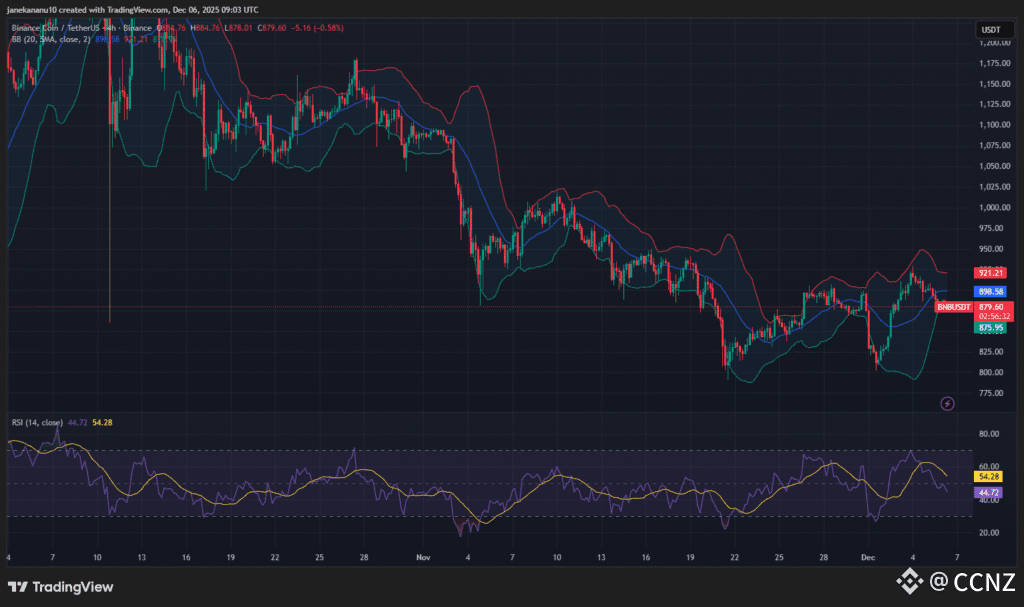Image resolution: width=1024 pixels, height=607 pixels.
Task: Click the green 875.95 lower band label
Action: click(990, 327)
